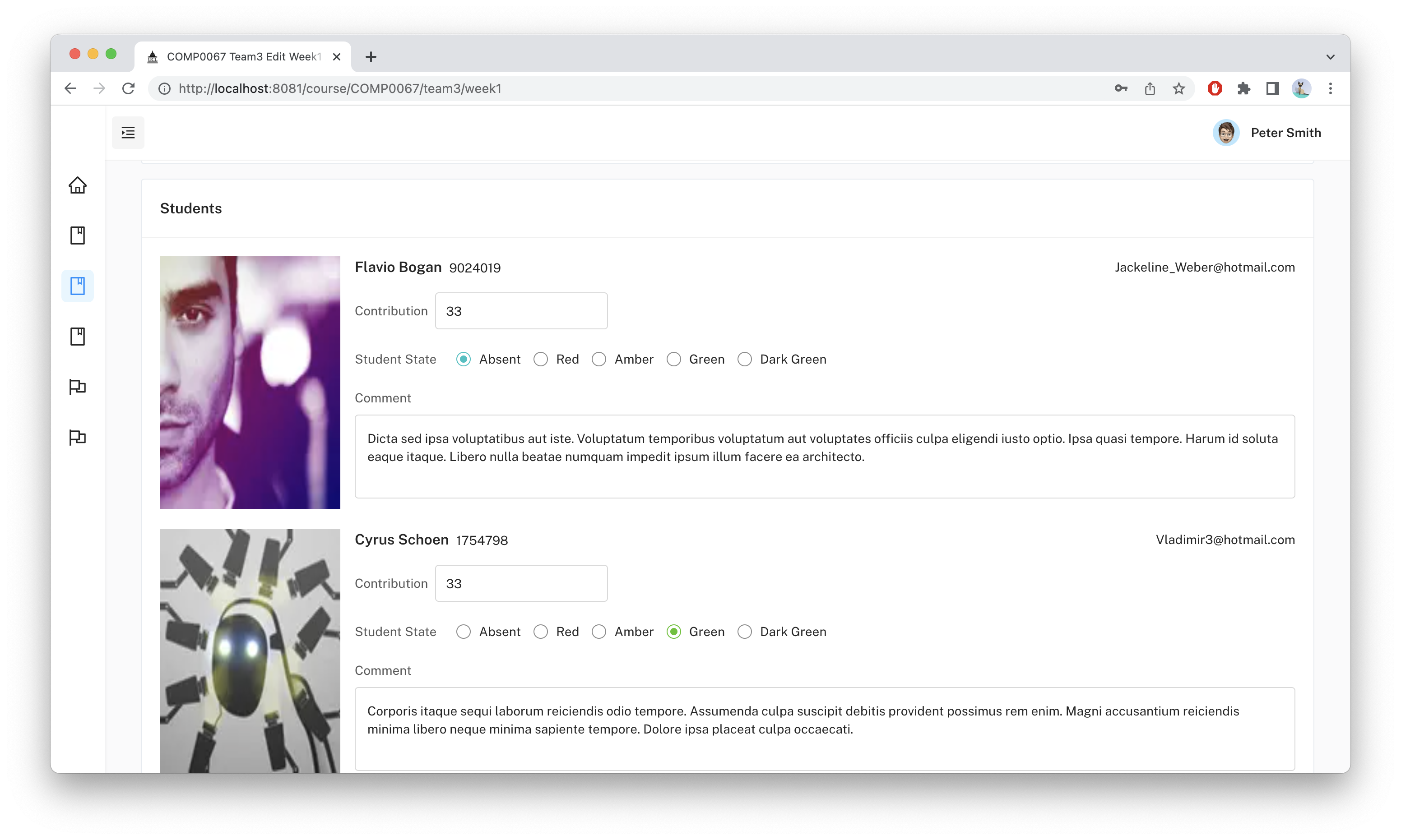Click Vladimir3@hotmail.com email
Viewport: 1401px width, 840px height.
[1225, 540]
